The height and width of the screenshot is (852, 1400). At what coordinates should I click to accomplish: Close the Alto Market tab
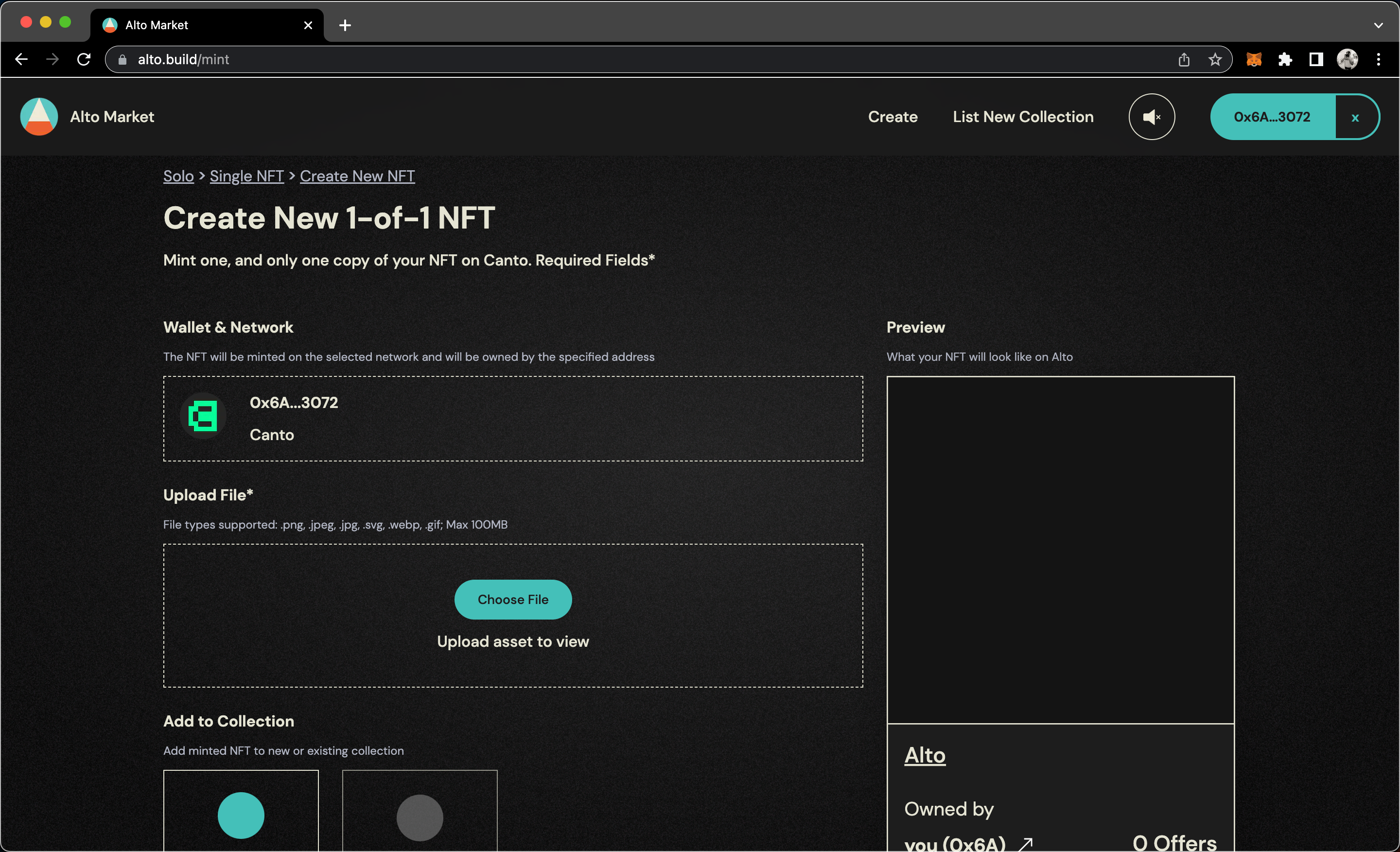pos(308,25)
